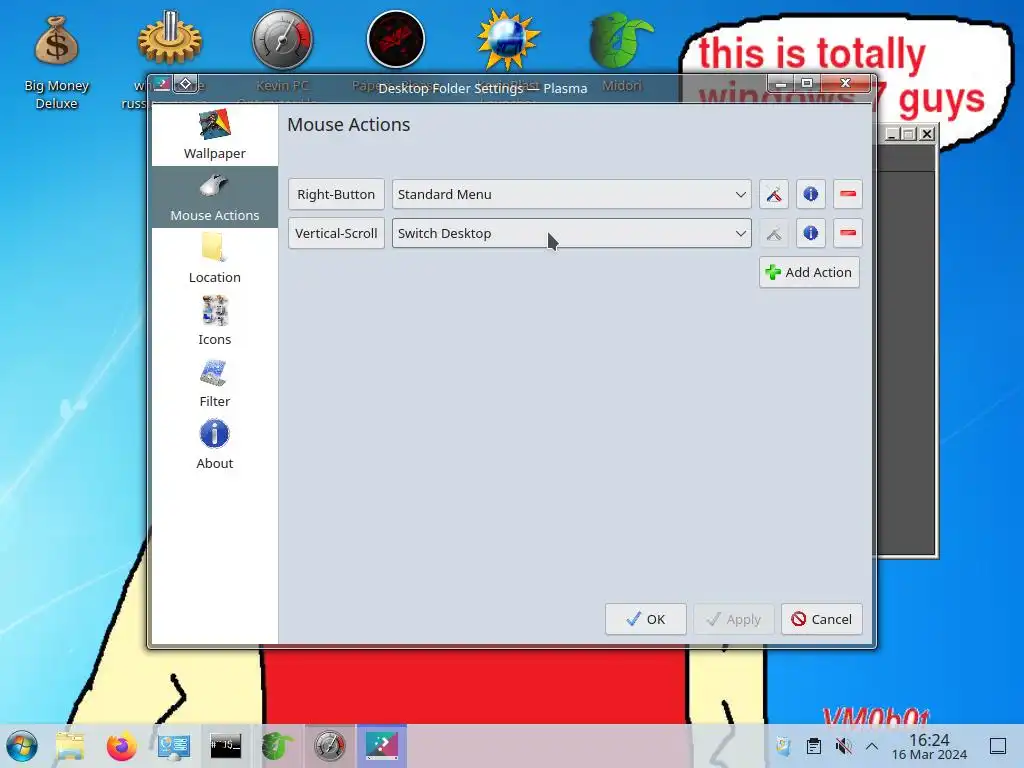Image resolution: width=1024 pixels, height=768 pixels.
Task: Remove the Vertical-Scroll action row
Action: coord(848,233)
